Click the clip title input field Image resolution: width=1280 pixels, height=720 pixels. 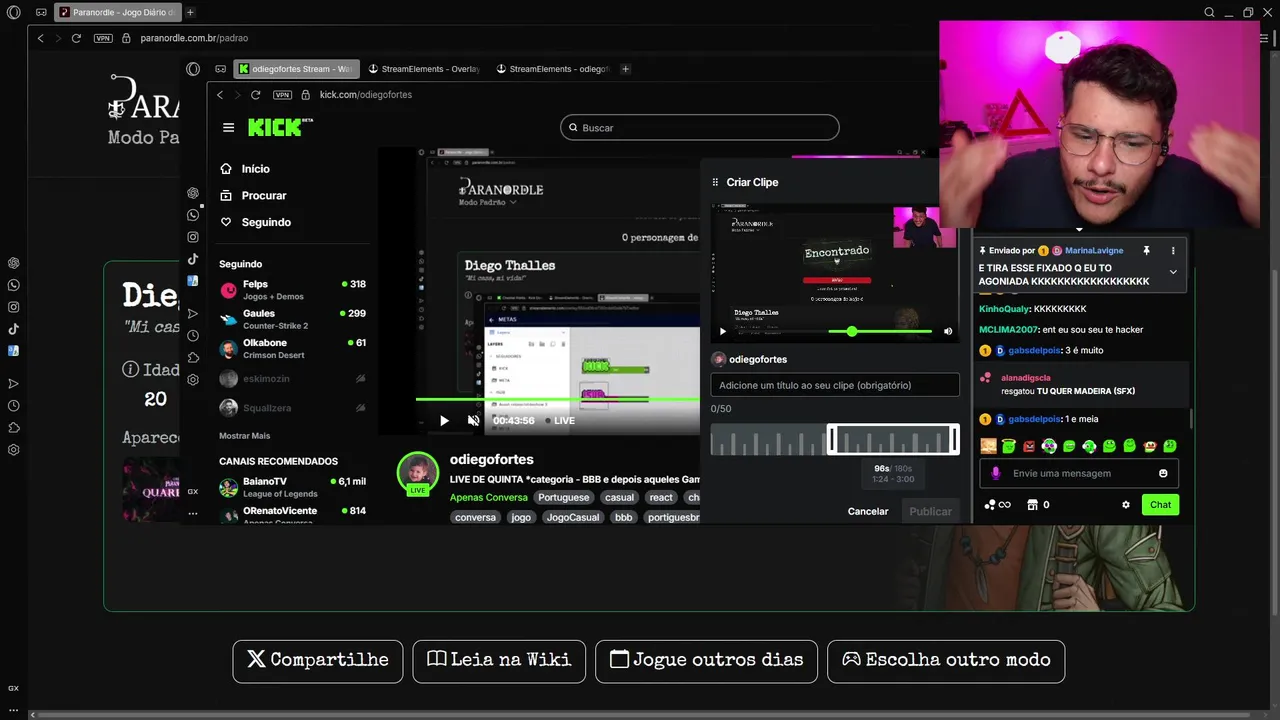(x=835, y=385)
